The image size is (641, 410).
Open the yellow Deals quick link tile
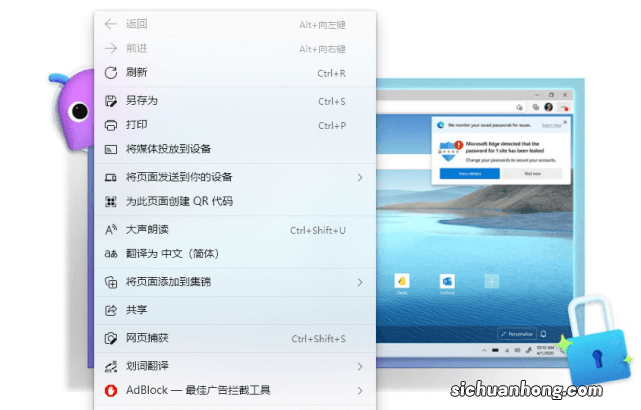402,281
